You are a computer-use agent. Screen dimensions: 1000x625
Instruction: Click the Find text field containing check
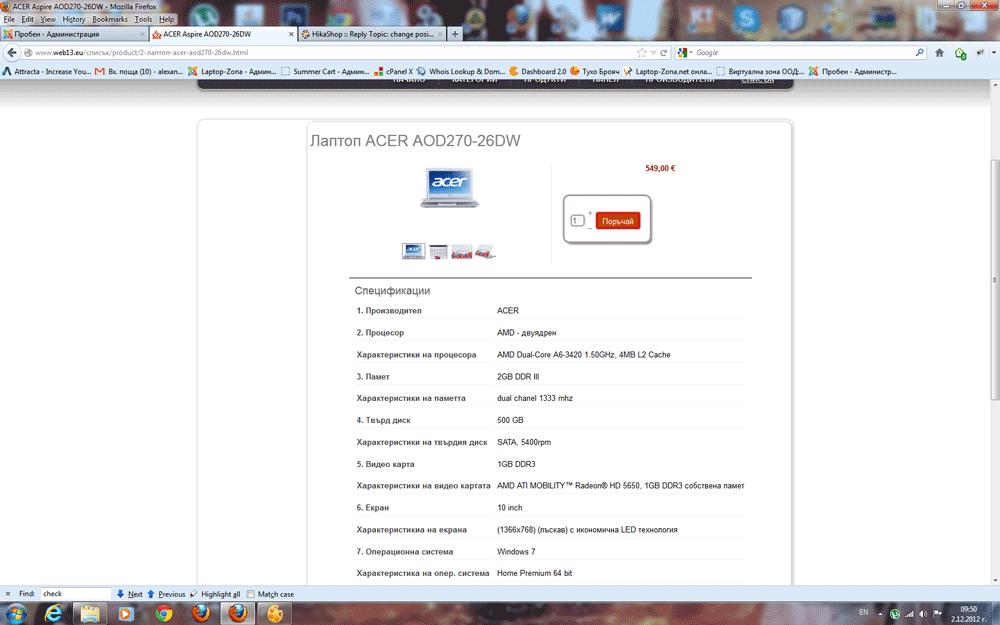click(75, 594)
